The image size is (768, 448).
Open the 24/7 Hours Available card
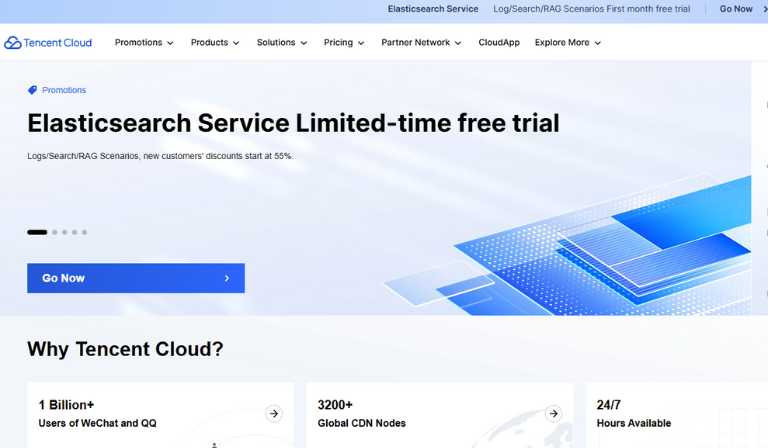pos(677,415)
